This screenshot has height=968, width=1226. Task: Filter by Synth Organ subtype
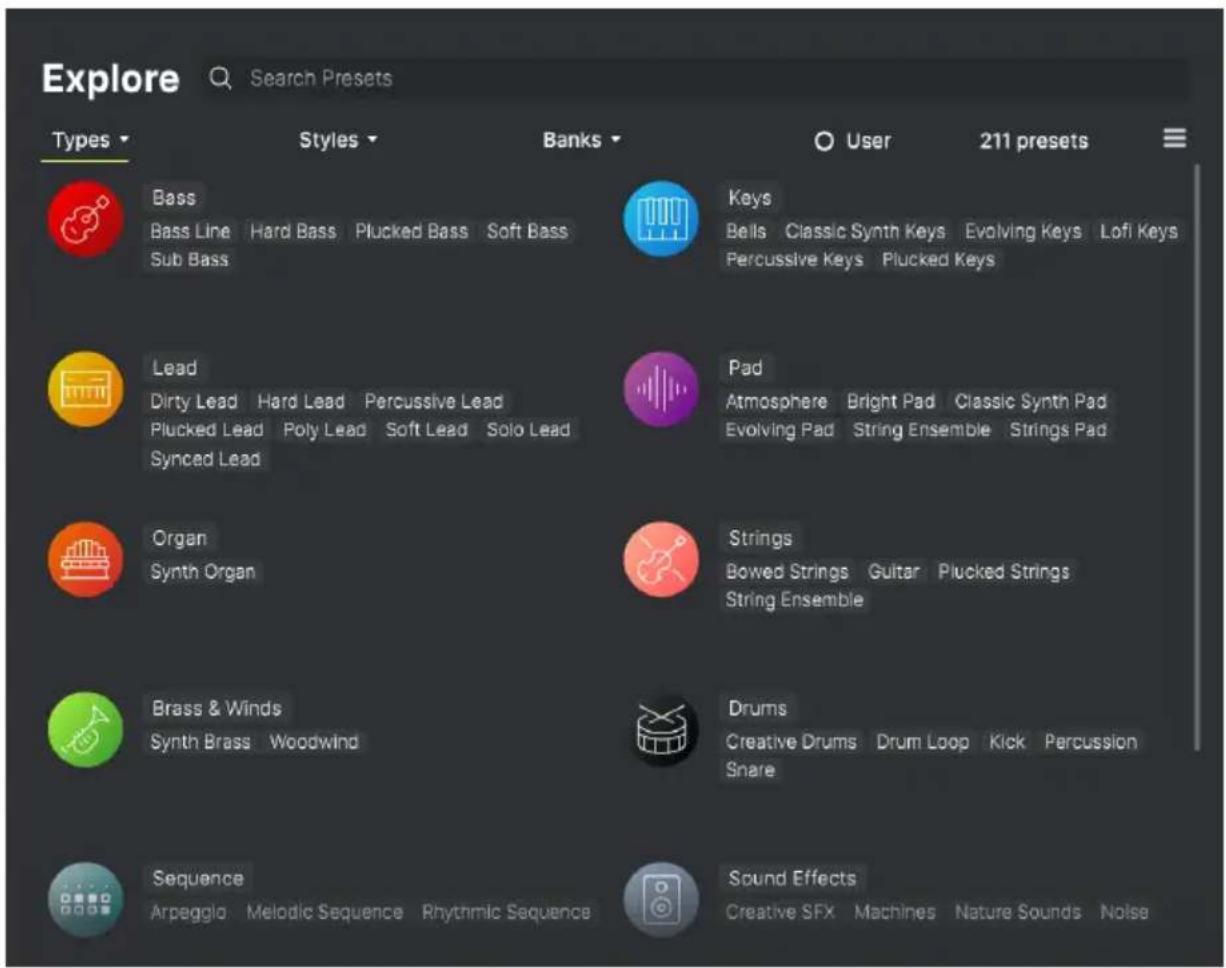tap(203, 572)
